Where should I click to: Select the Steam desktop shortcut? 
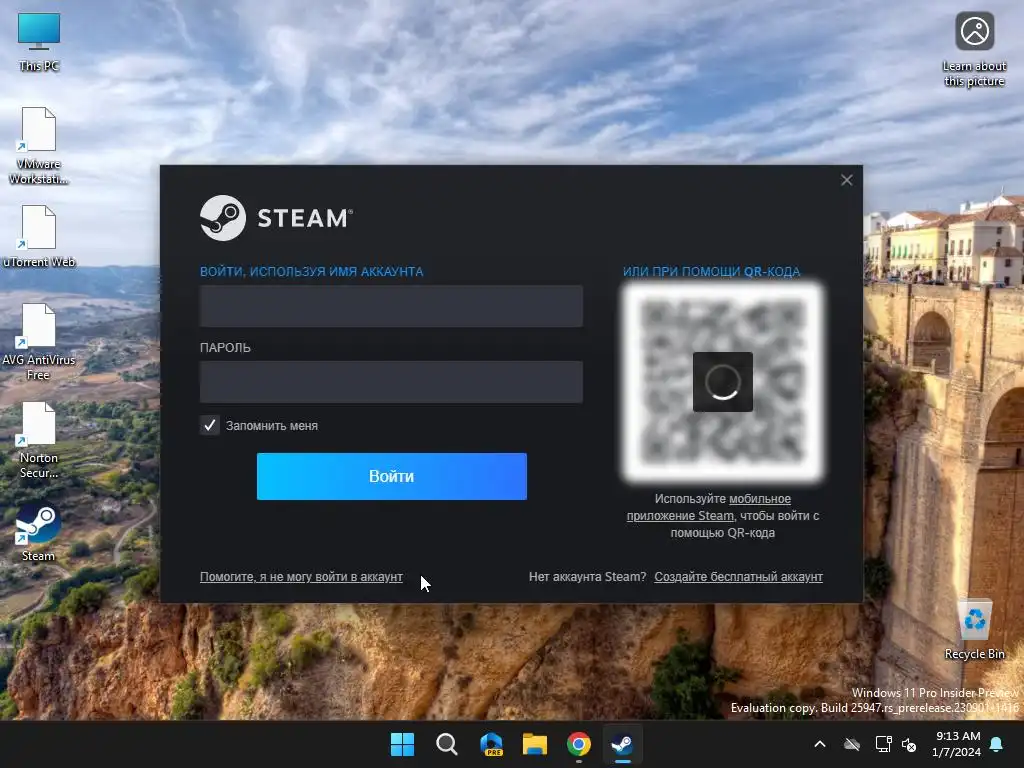click(x=39, y=533)
